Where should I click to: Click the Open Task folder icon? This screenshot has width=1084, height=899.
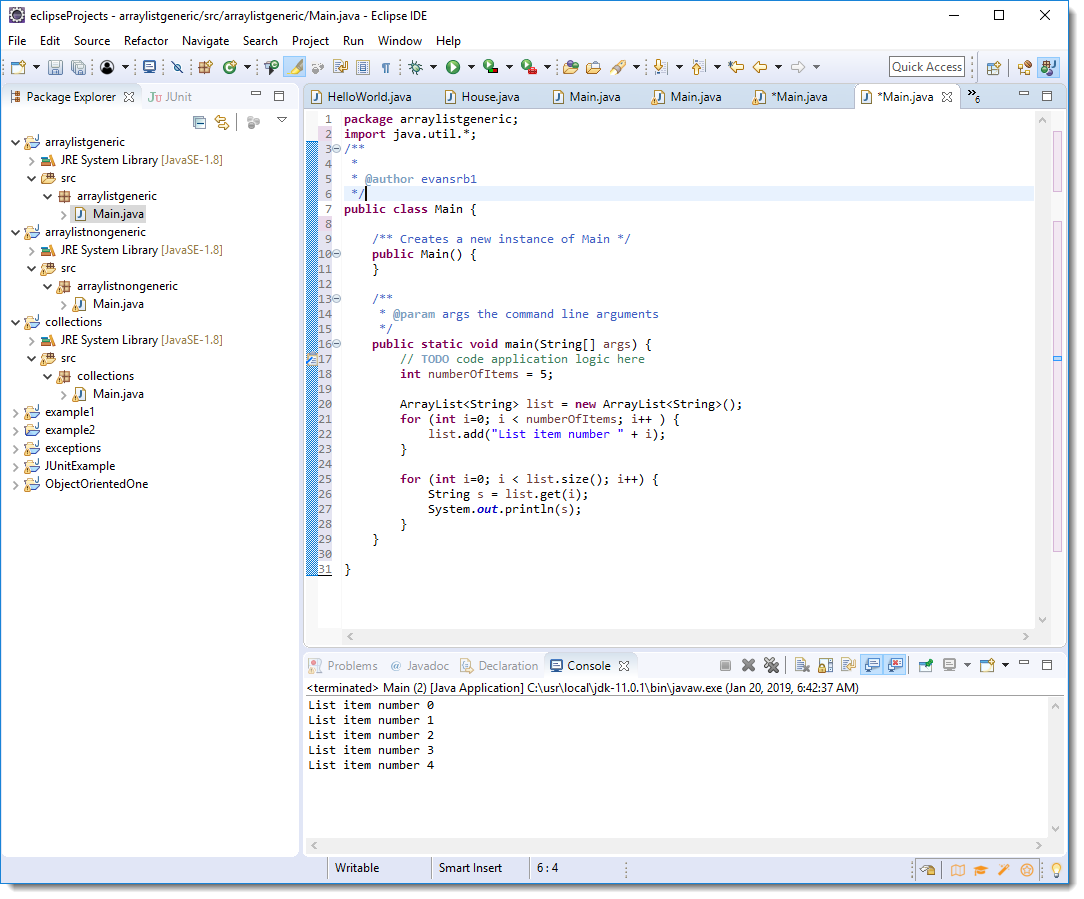pos(593,67)
